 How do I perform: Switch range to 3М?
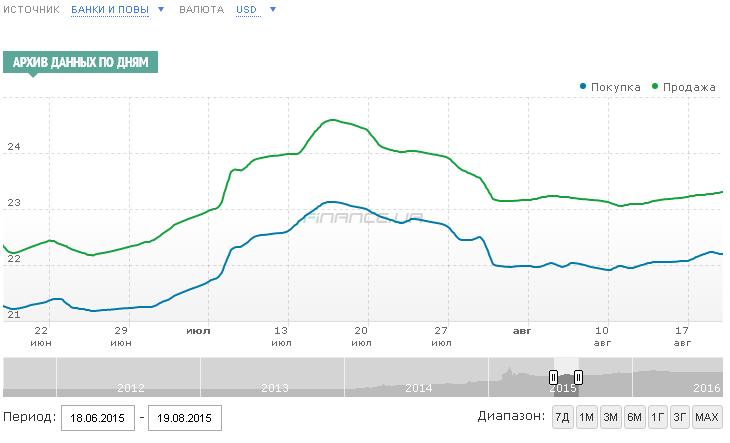tap(610, 416)
